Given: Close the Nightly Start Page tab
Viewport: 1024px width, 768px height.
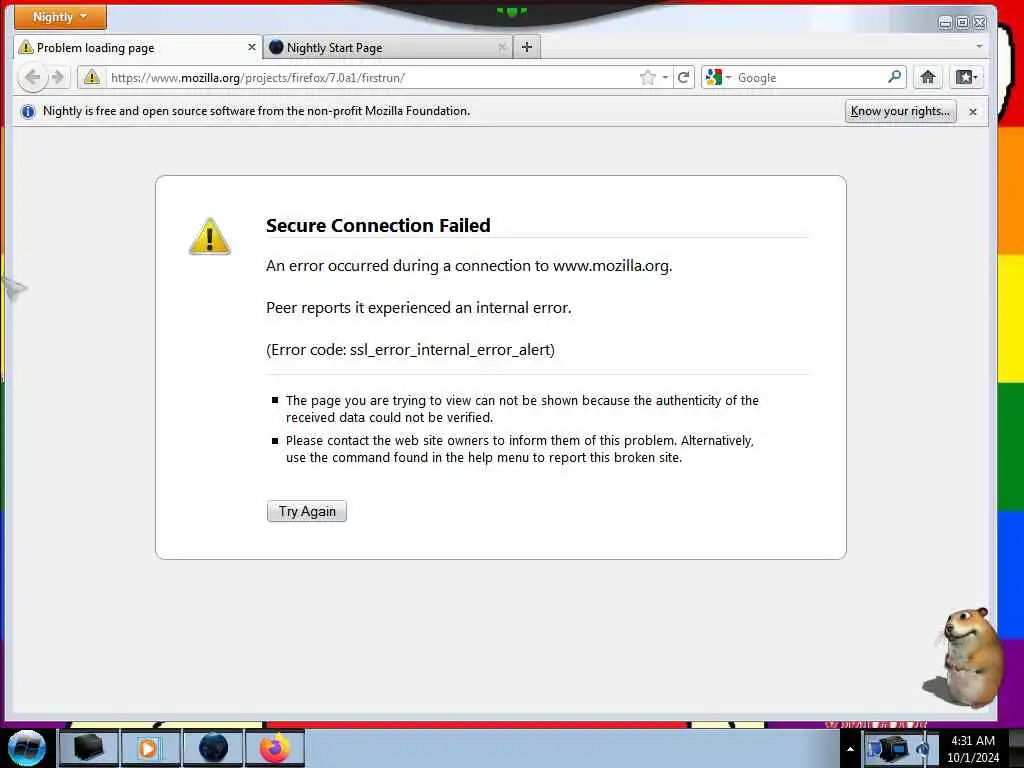Looking at the screenshot, I should coord(502,47).
